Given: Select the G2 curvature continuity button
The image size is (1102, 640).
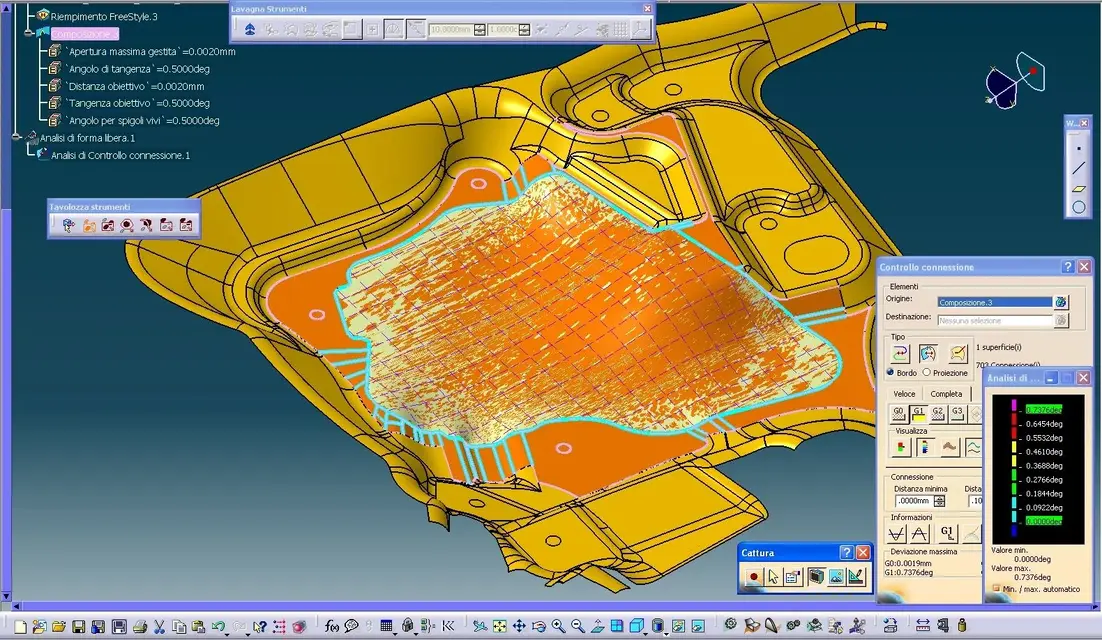Looking at the screenshot, I should click(937, 412).
